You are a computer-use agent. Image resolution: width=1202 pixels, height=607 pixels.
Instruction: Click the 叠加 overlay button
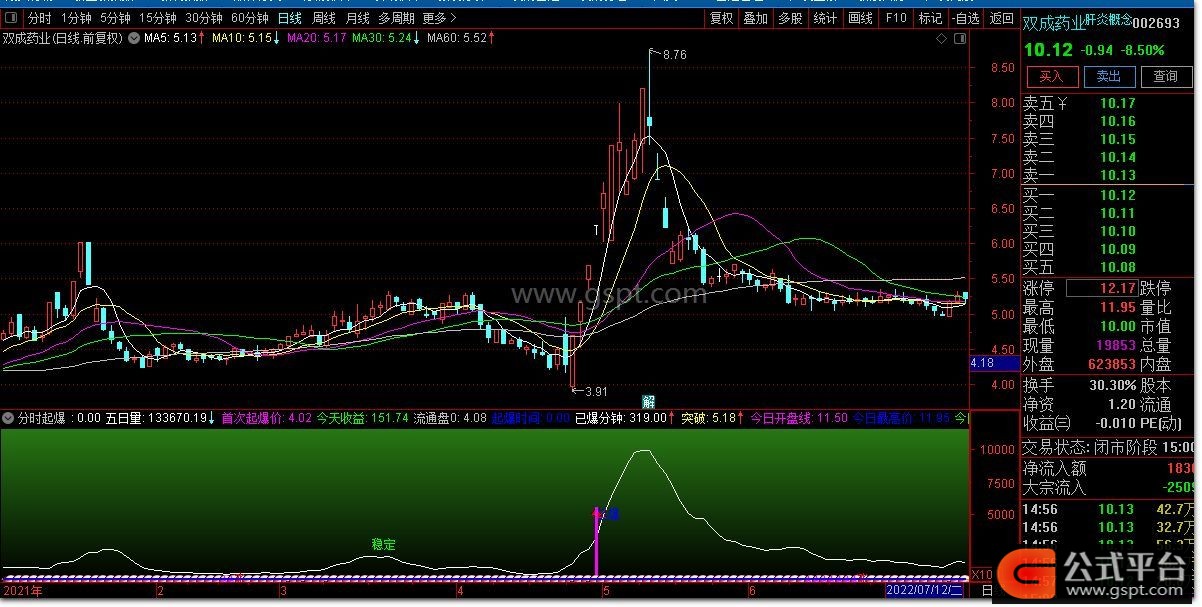[x=755, y=18]
